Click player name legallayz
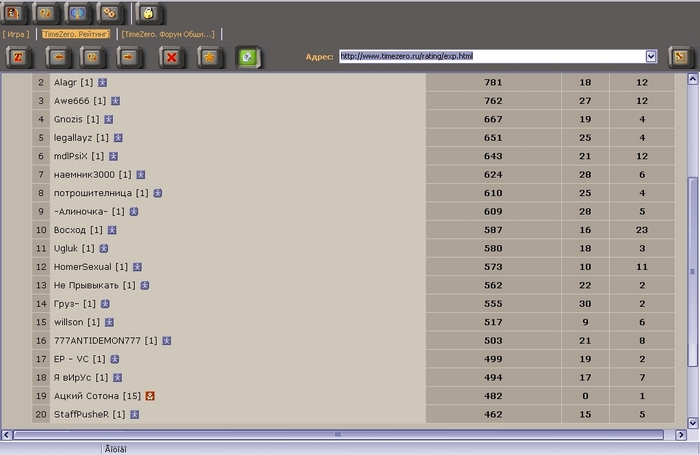The width and height of the screenshot is (700, 455). [73, 138]
